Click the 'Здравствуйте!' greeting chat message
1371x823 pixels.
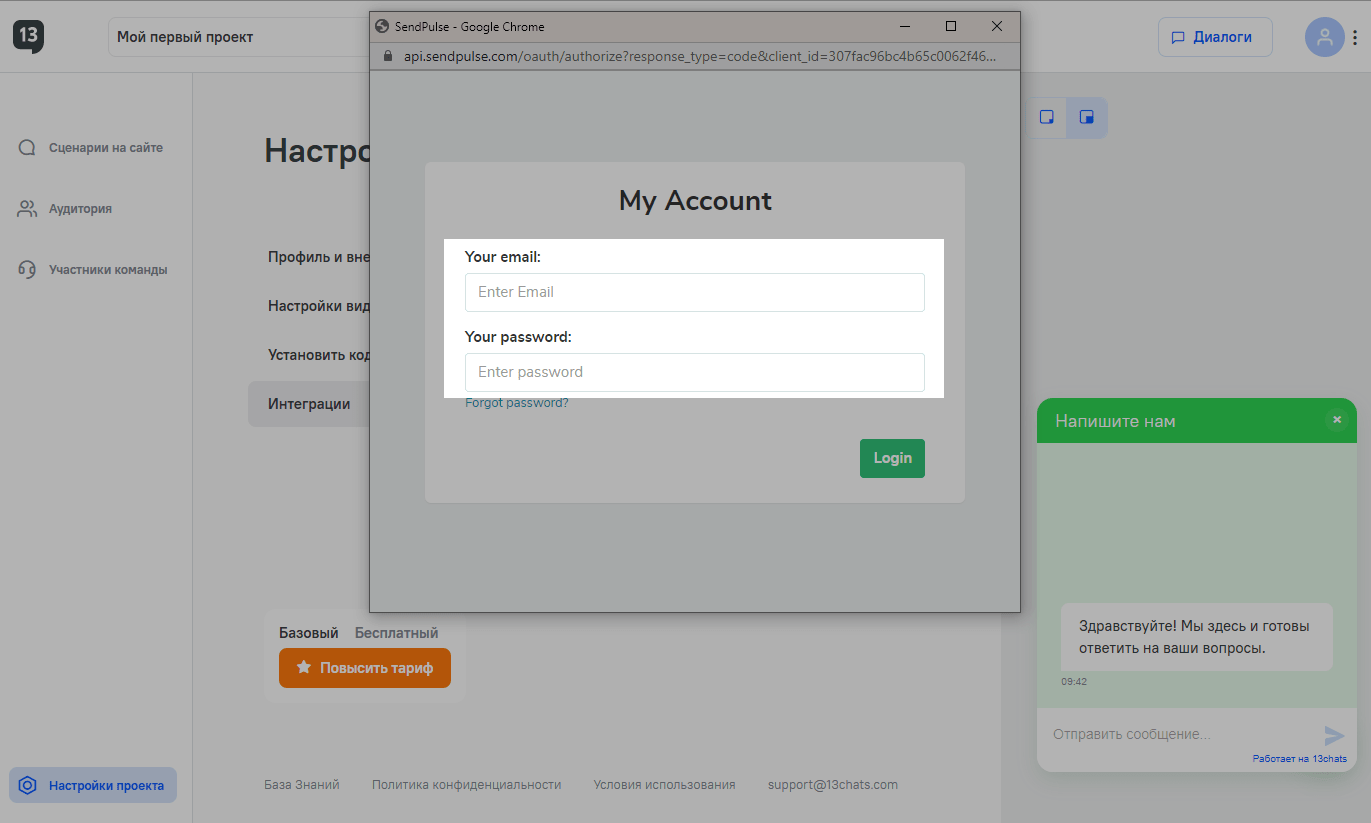coord(1197,637)
